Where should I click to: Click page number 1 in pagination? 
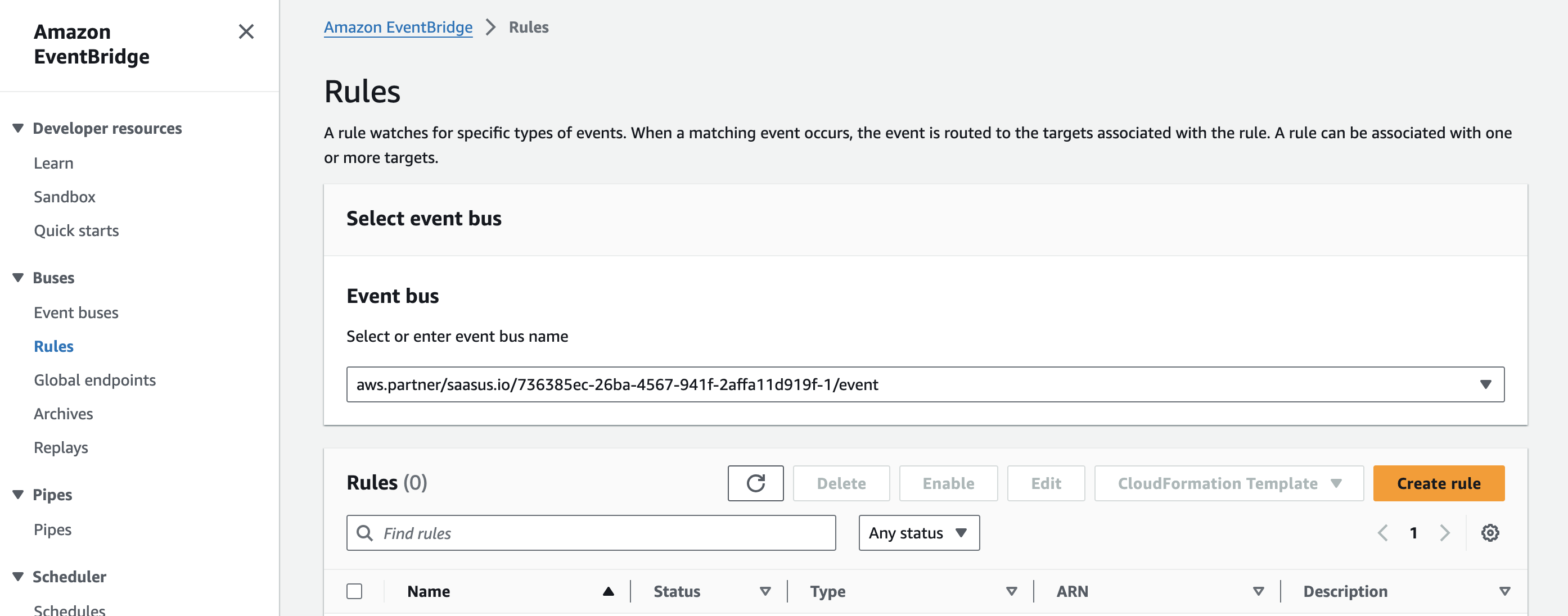pos(1413,533)
